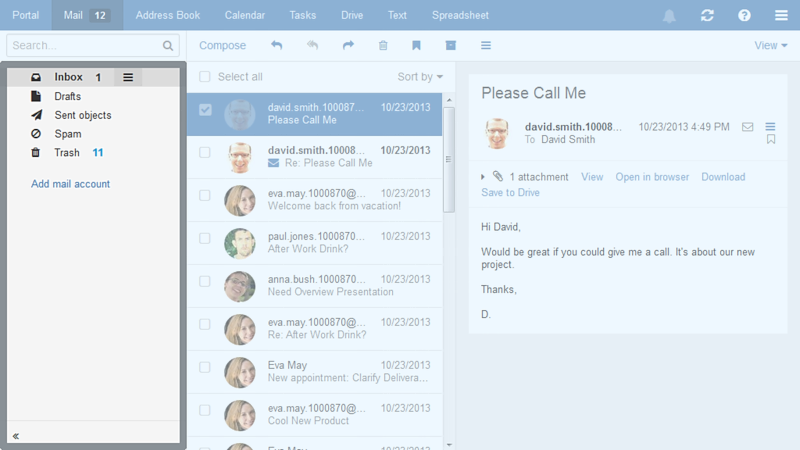Switch to the Address Book tab

click(x=168, y=15)
